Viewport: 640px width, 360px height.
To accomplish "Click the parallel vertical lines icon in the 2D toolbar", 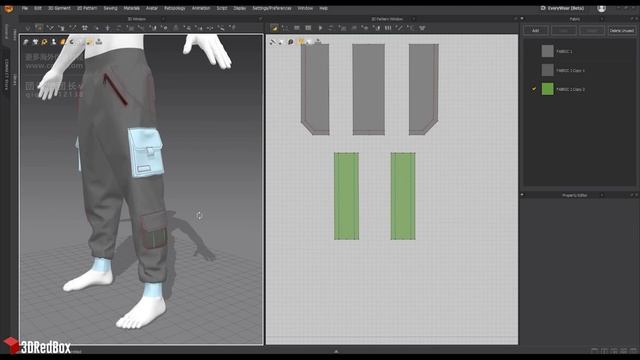I will click(388, 28).
